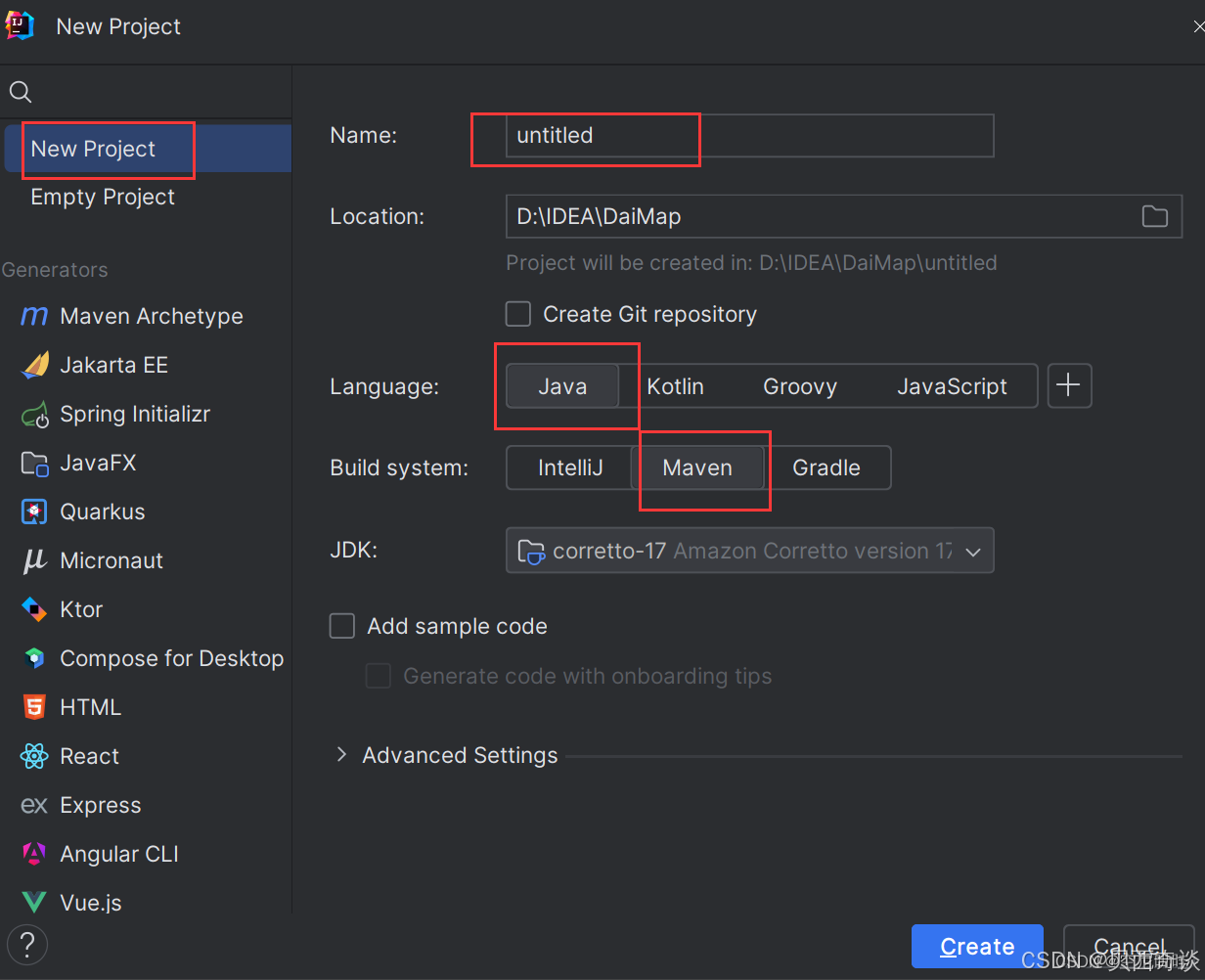
Task: Select Maven Archetype generator label
Action: coord(152,316)
